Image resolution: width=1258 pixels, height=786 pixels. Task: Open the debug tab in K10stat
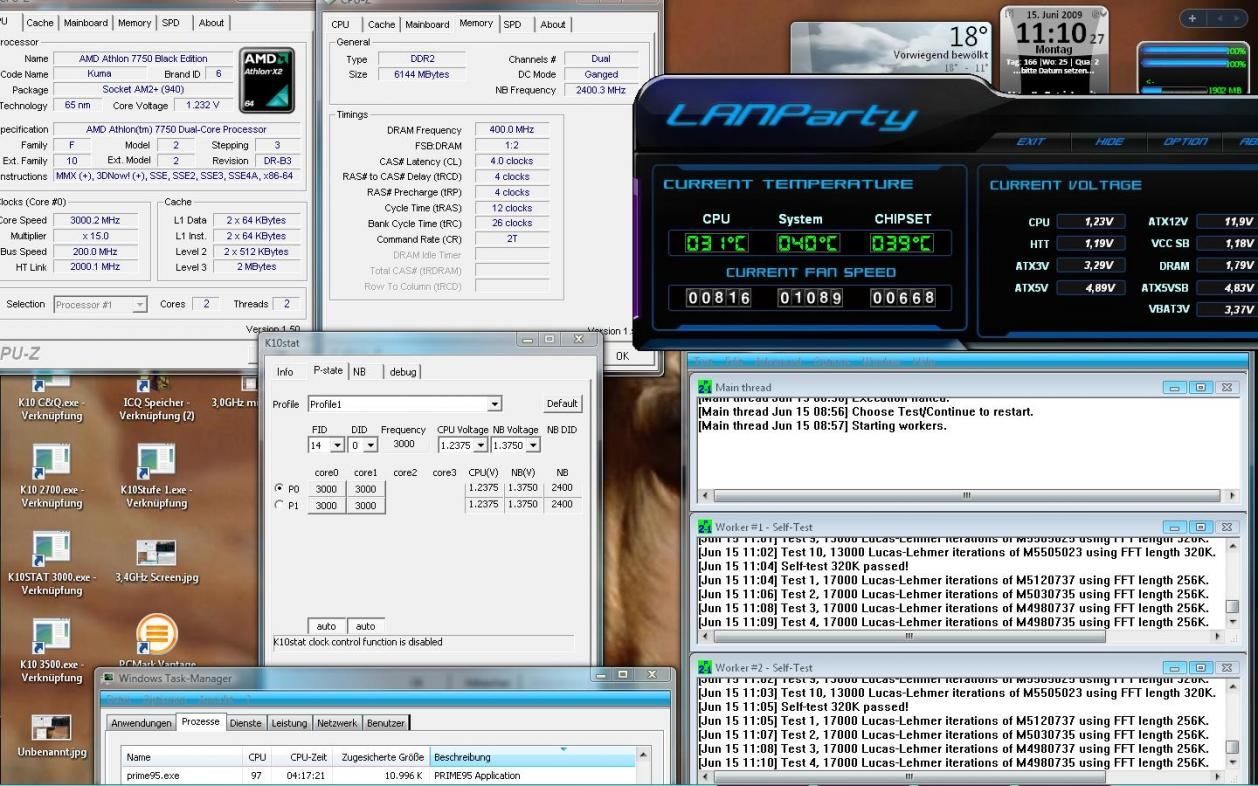tap(403, 371)
